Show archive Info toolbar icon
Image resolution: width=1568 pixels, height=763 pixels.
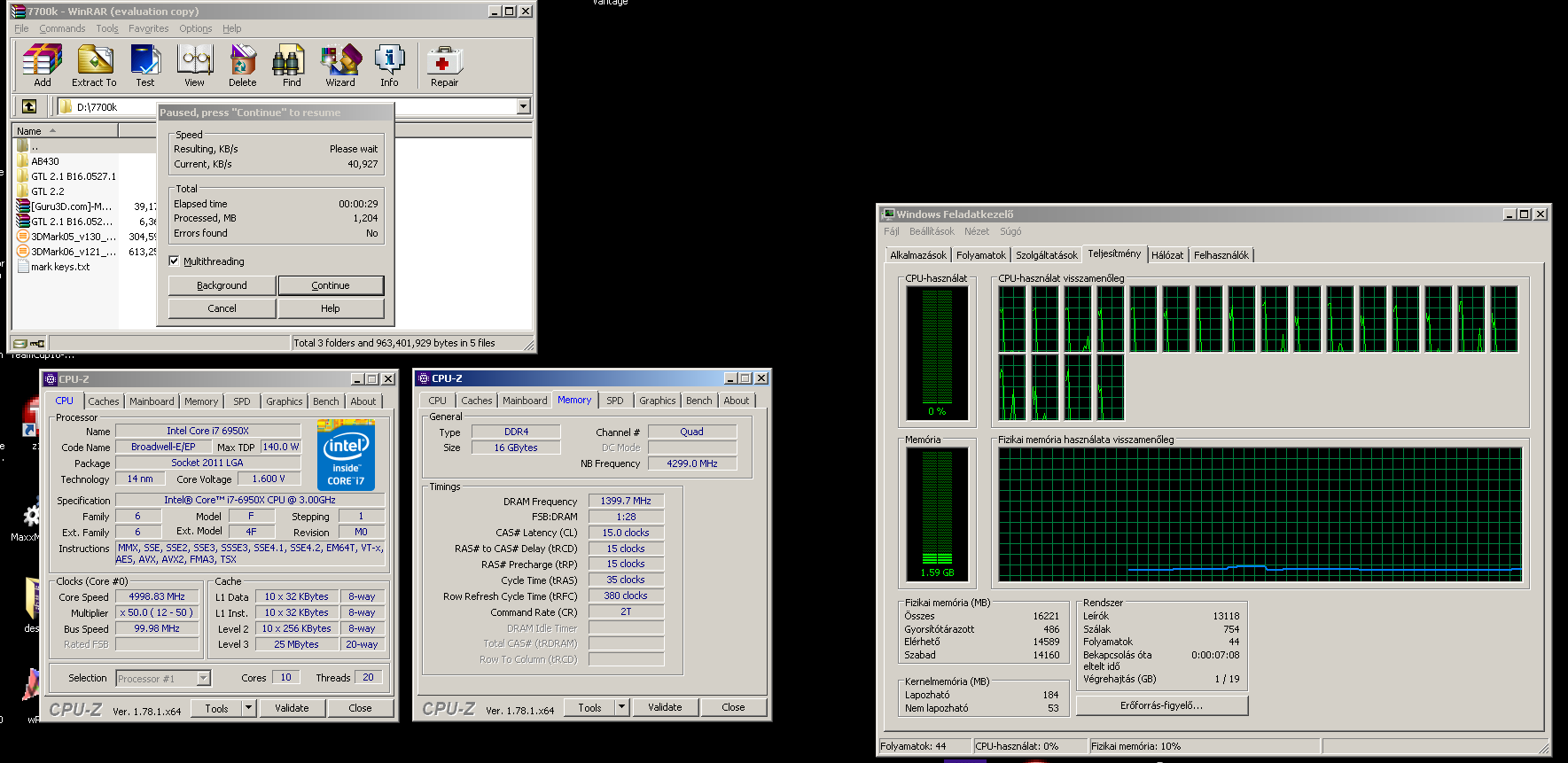point(389,66)
